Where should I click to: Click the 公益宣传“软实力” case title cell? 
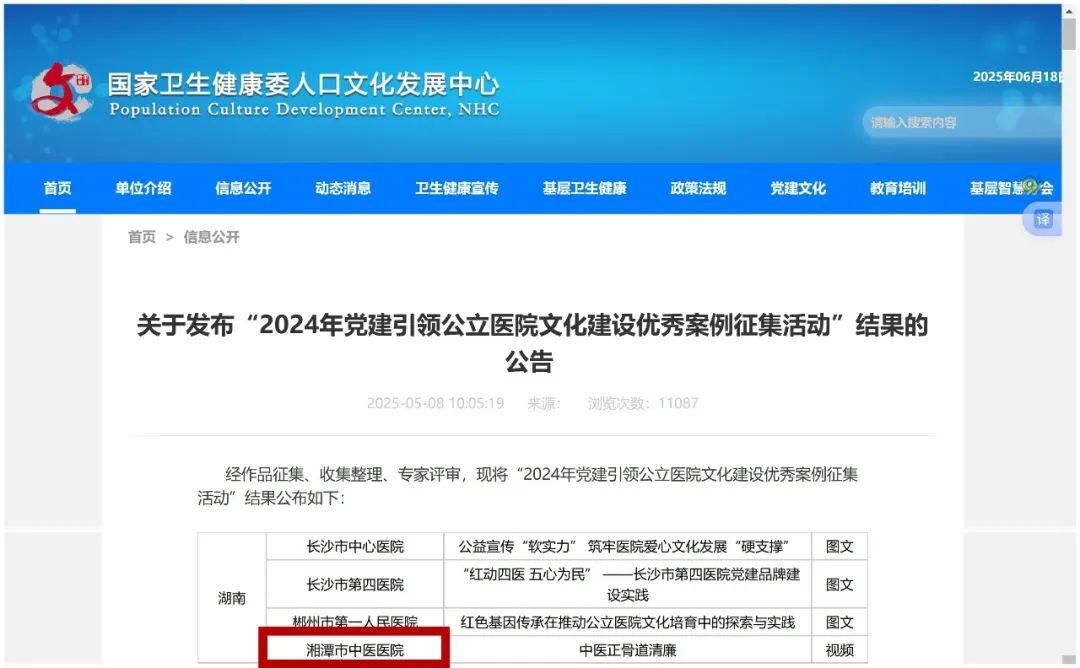[x=627, y=546]
